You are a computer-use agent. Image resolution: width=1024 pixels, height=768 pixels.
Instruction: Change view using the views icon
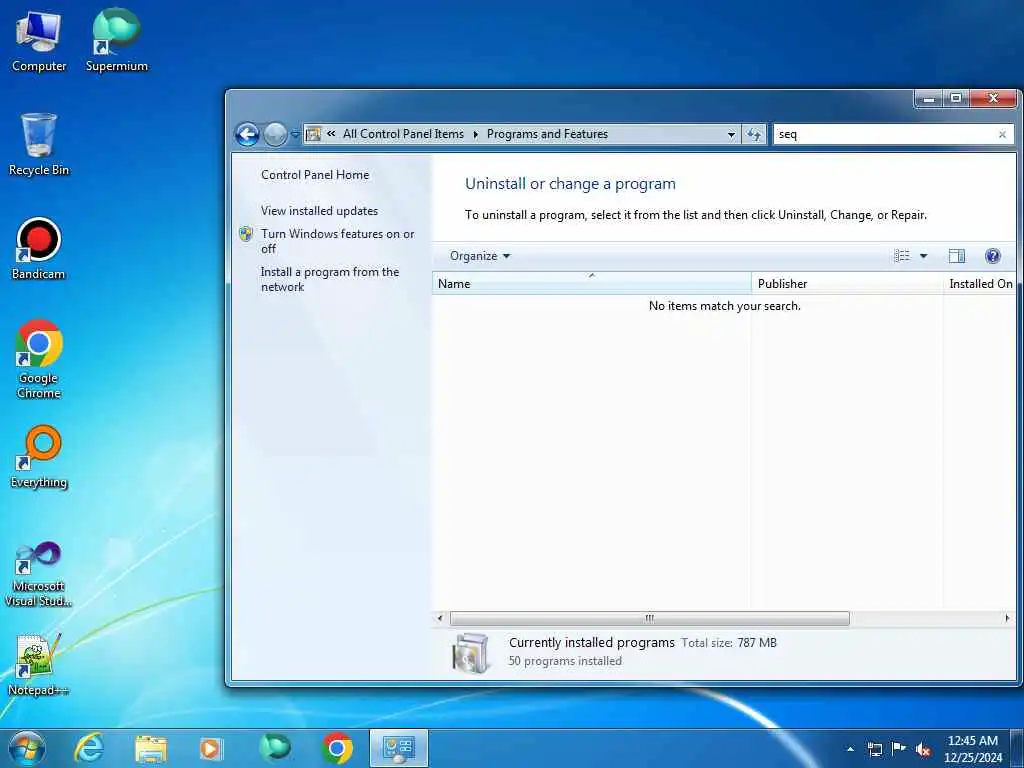(x=902, y=256)
